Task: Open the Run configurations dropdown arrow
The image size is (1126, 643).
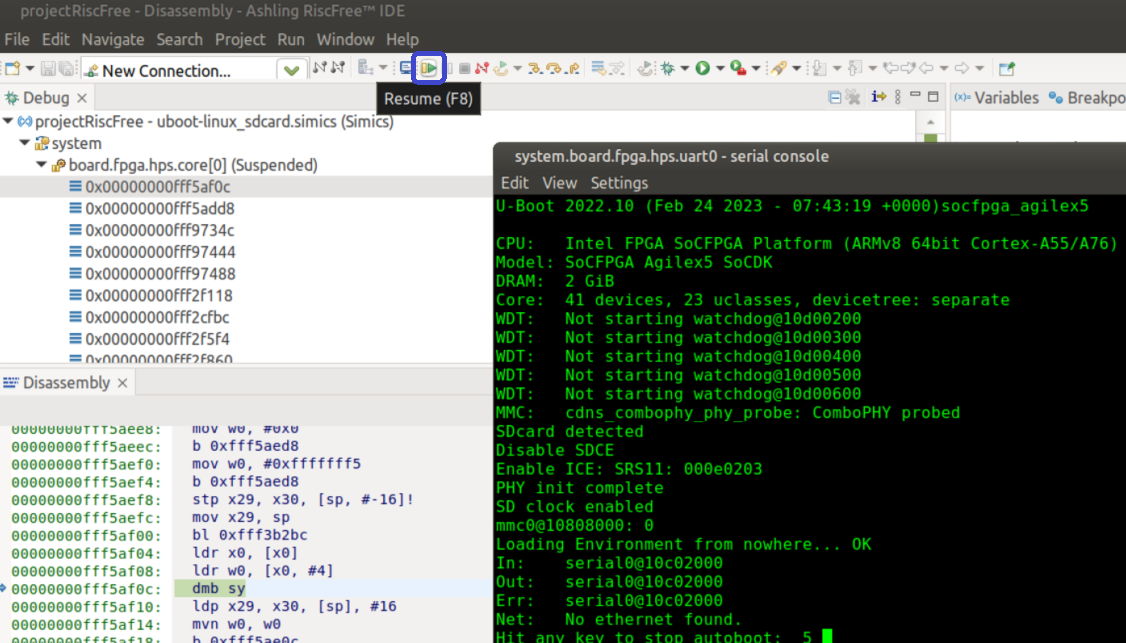Action: tap(719, 69)
